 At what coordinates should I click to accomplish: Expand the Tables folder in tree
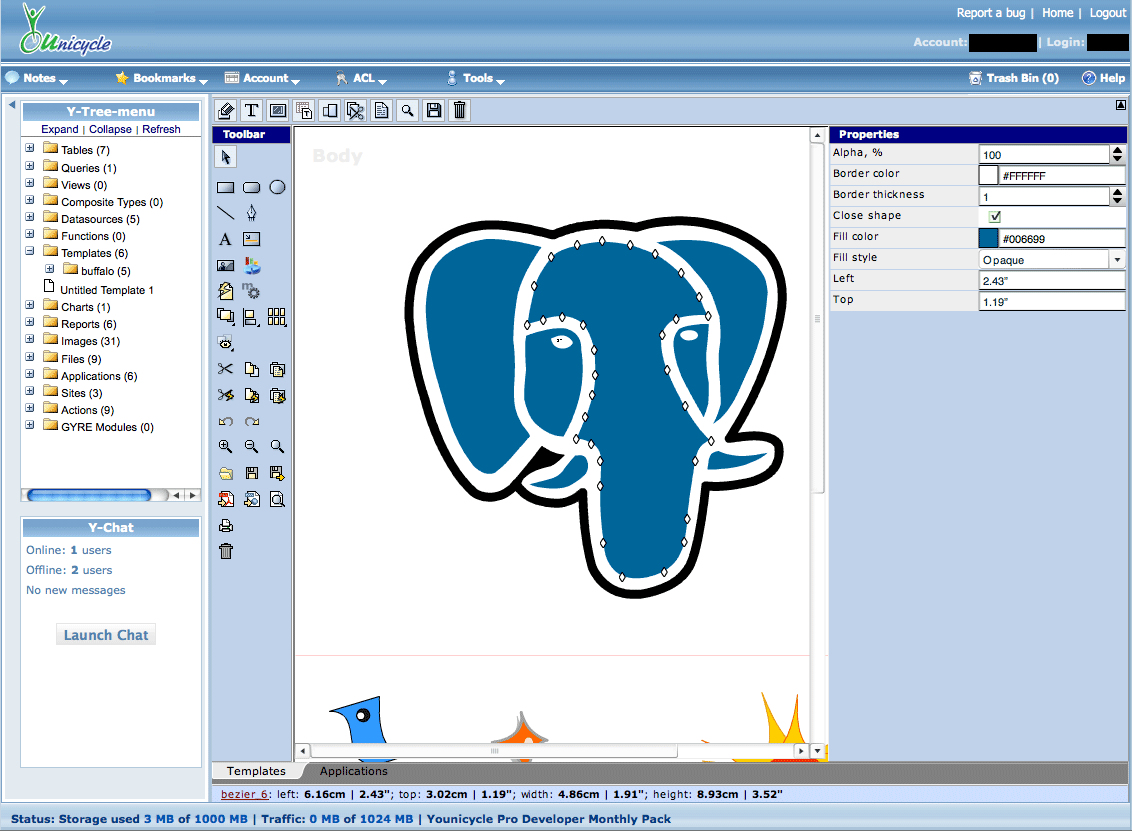(x=30, y=149)
